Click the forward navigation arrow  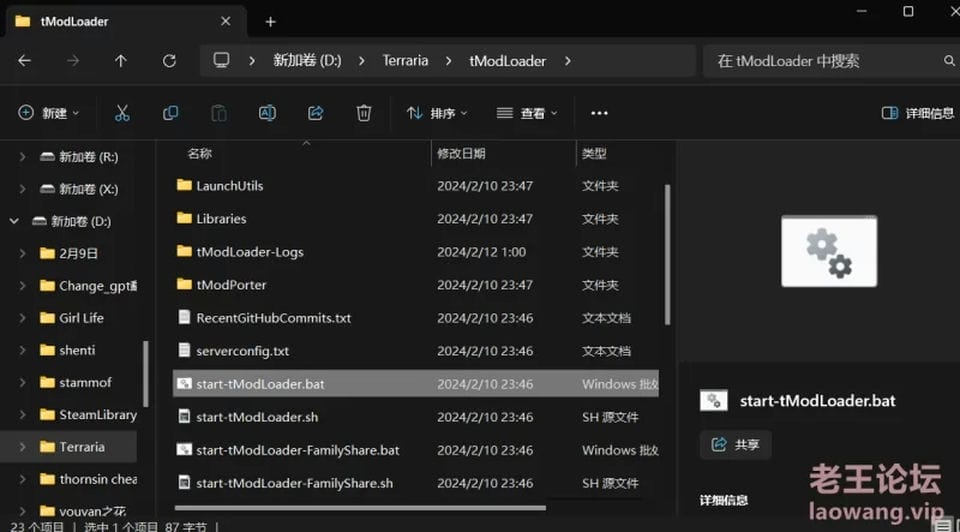(73, 61)
